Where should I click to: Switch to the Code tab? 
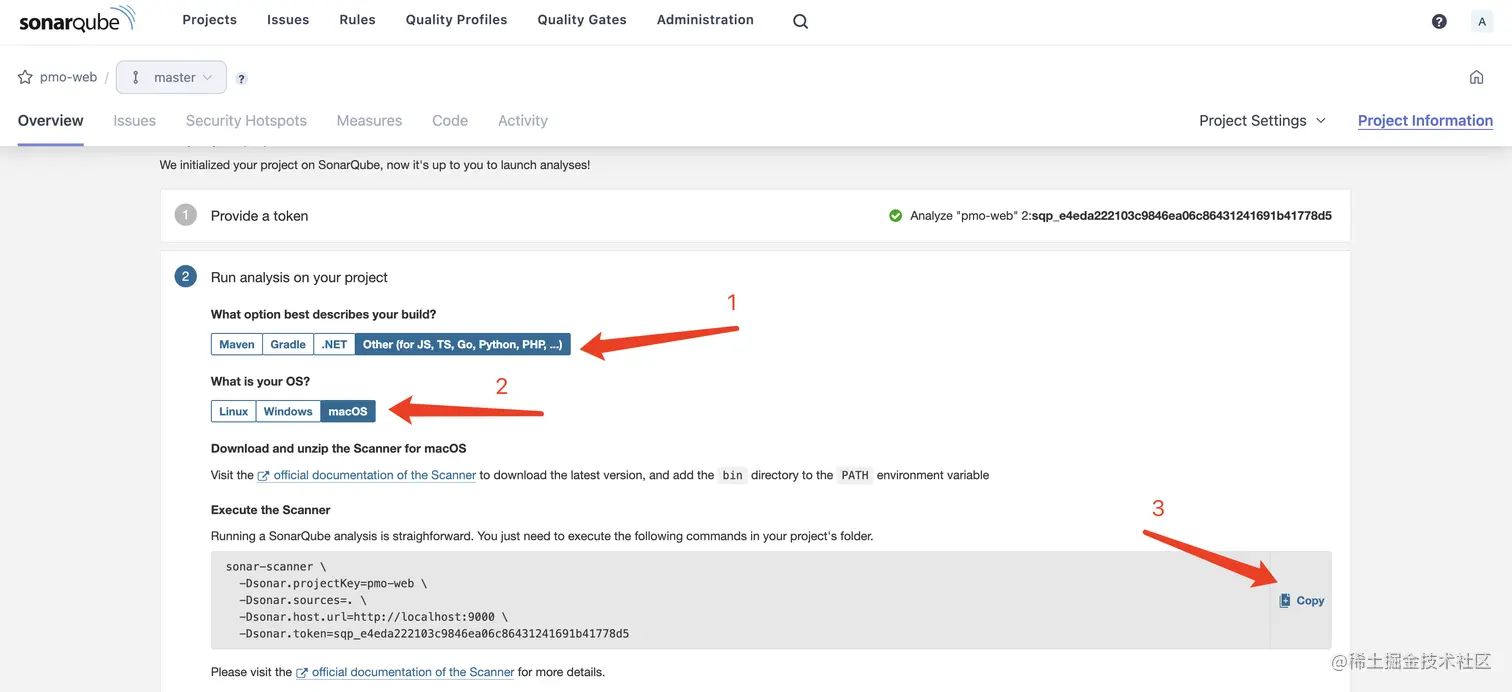(x=450, y=120)
